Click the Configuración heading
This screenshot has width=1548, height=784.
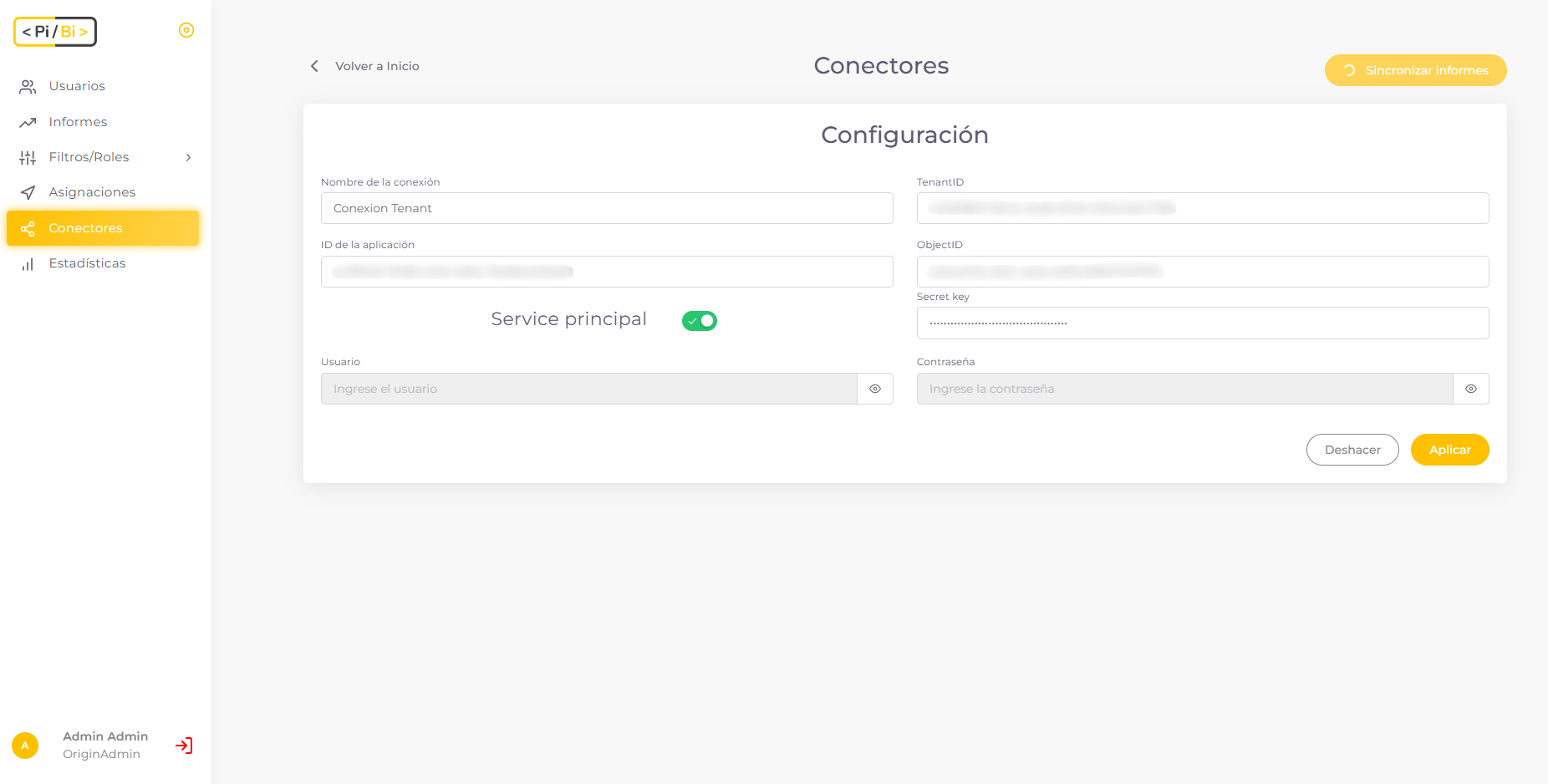904,135
